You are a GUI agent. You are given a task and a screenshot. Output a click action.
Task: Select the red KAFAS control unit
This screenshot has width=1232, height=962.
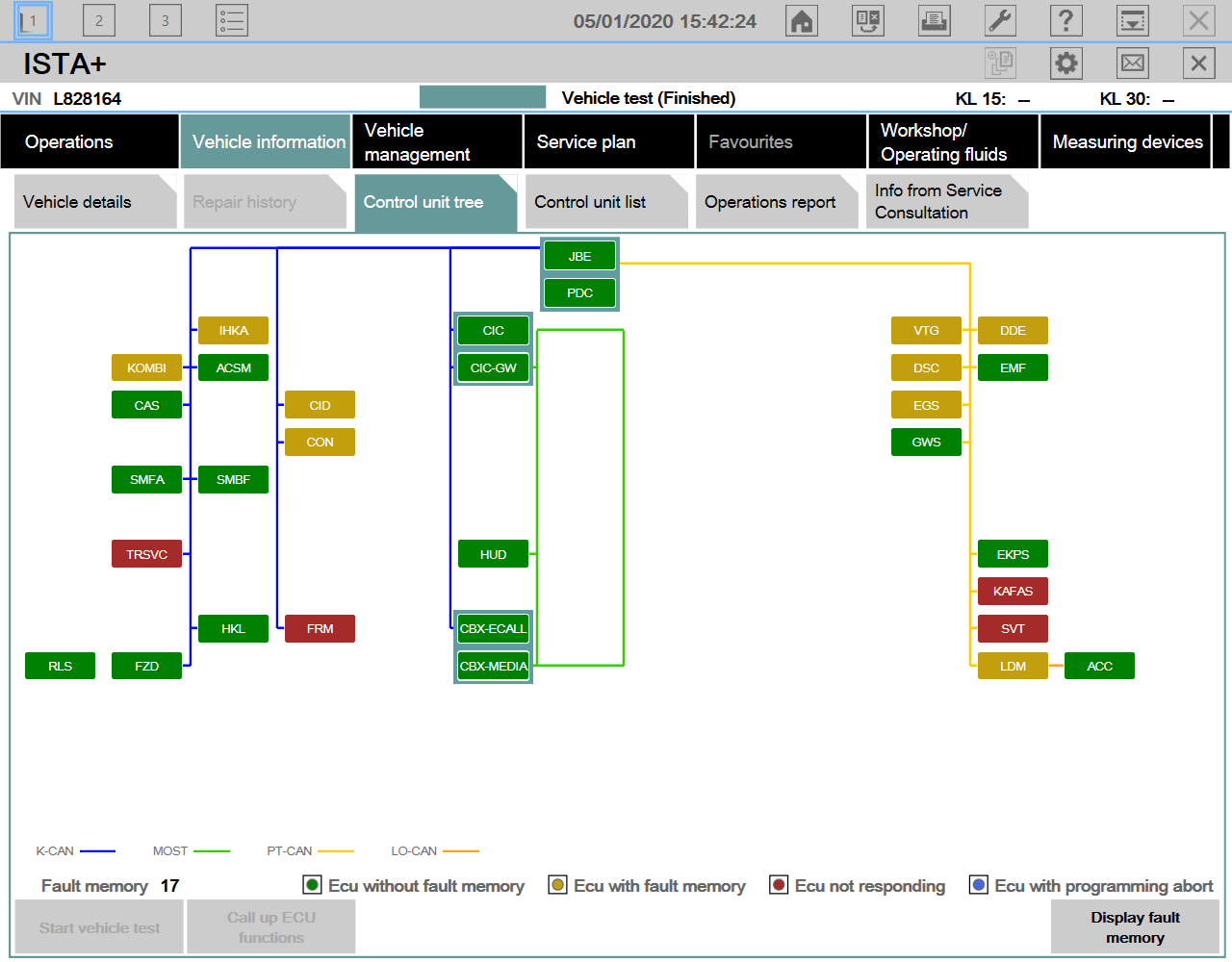[x=1013, y=591]
